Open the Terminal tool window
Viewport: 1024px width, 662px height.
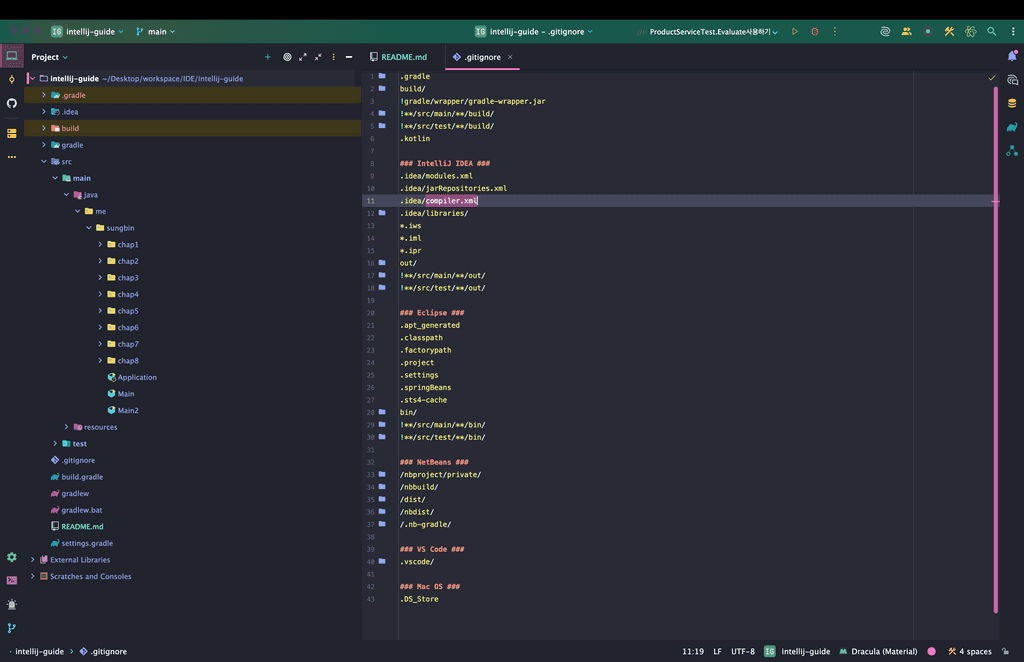12,580
